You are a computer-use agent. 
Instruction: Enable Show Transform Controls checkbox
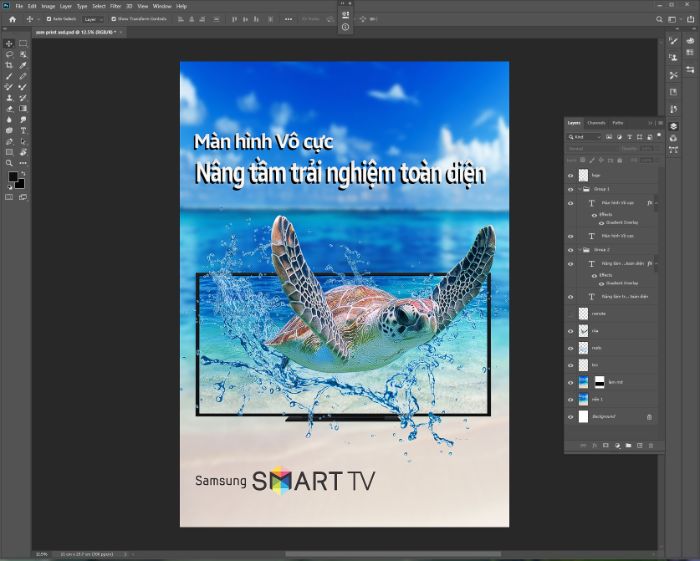coord(113,19)
